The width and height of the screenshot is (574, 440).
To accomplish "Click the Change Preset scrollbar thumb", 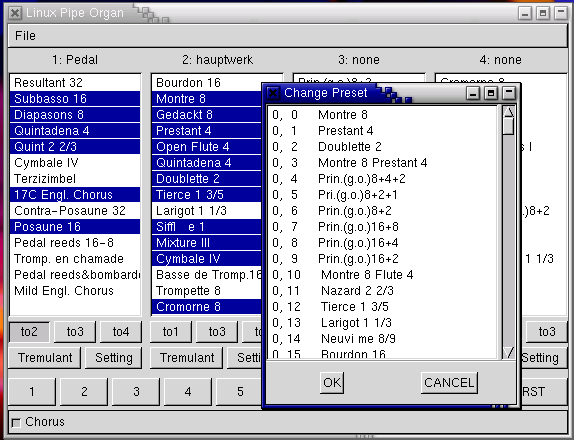I will [x=508, y=126].
